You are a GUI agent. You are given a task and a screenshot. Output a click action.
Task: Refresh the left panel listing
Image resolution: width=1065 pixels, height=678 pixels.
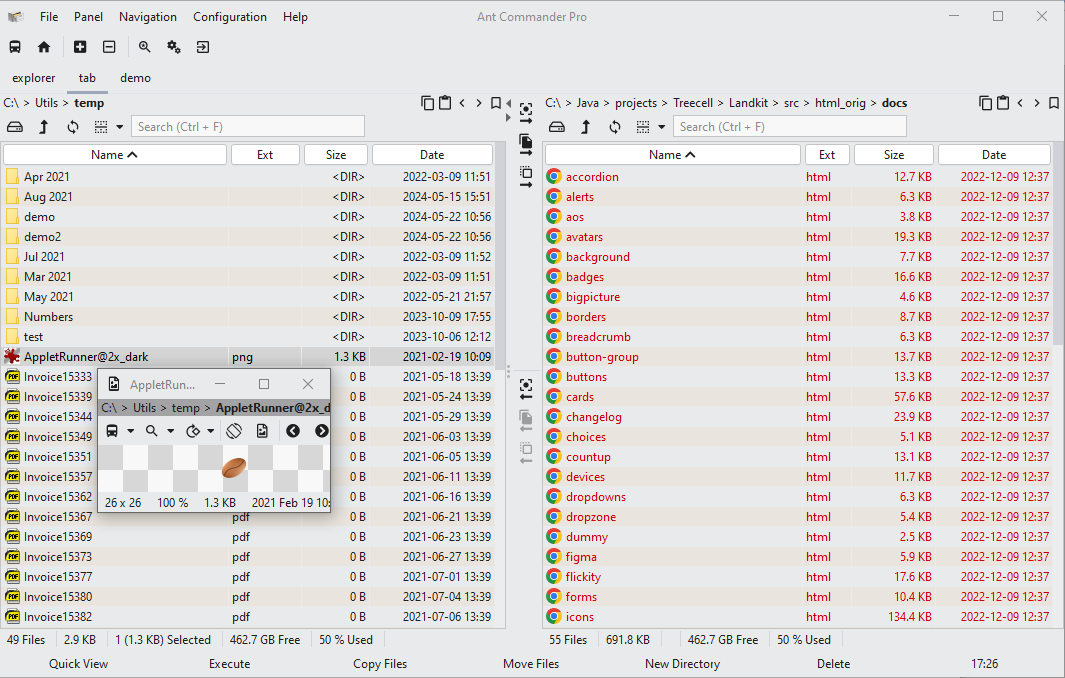(73, 127)
